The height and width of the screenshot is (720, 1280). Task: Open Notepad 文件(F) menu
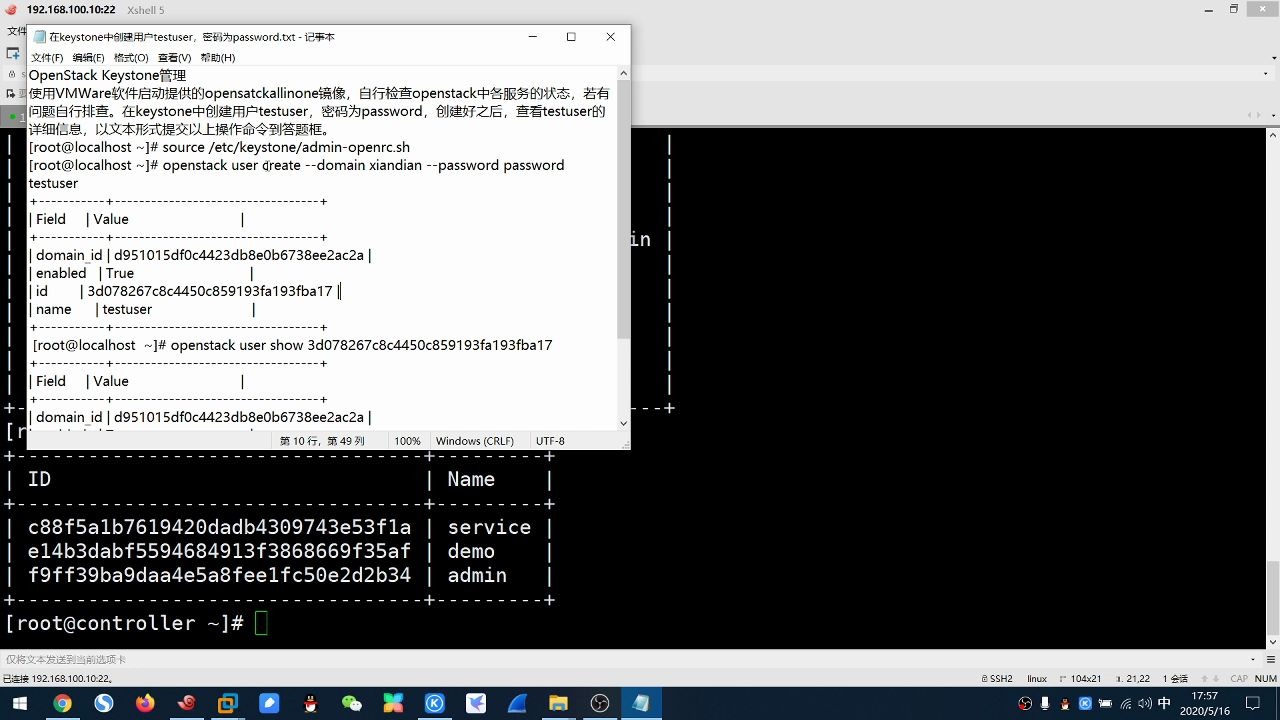[47, 58]
